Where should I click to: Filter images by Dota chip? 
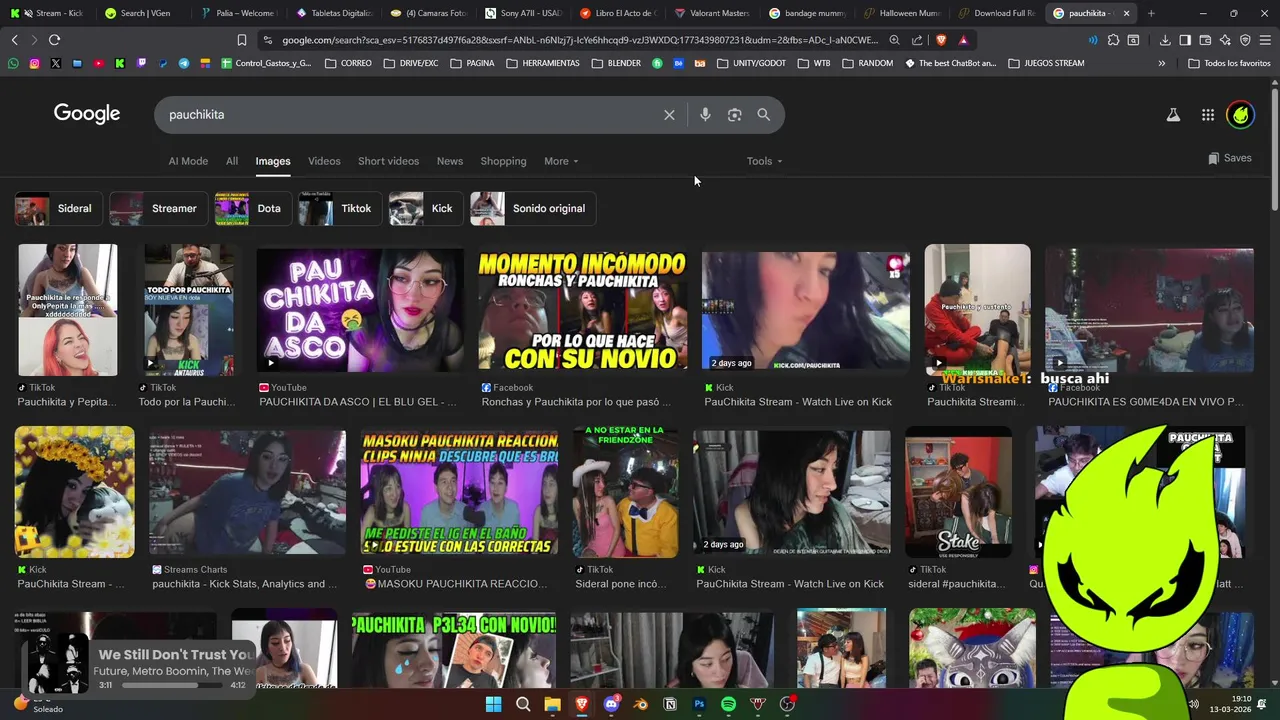coord(253,208)
